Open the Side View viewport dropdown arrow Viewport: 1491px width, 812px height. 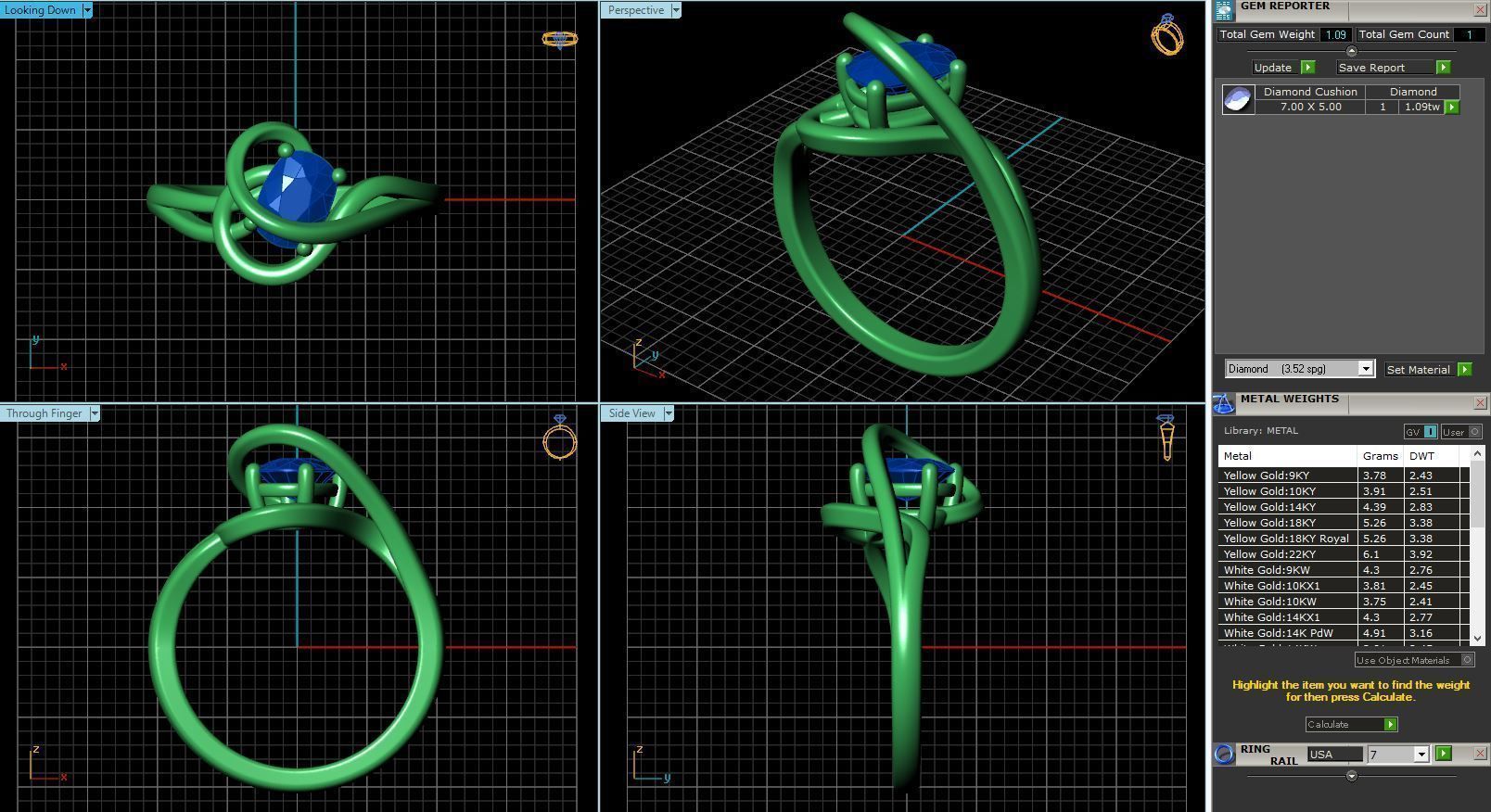coord(669,413)
